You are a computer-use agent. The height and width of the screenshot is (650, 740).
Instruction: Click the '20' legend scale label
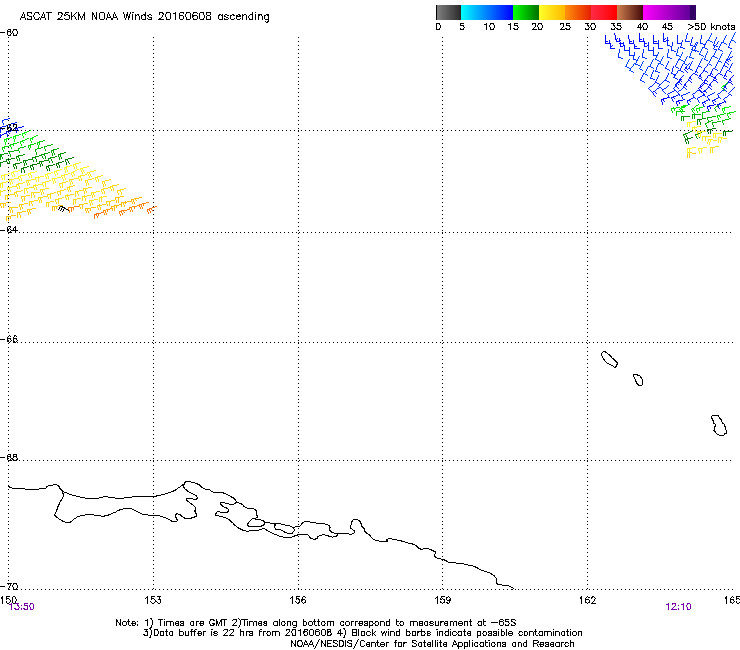pyautogui.click(x=537, y=27)
